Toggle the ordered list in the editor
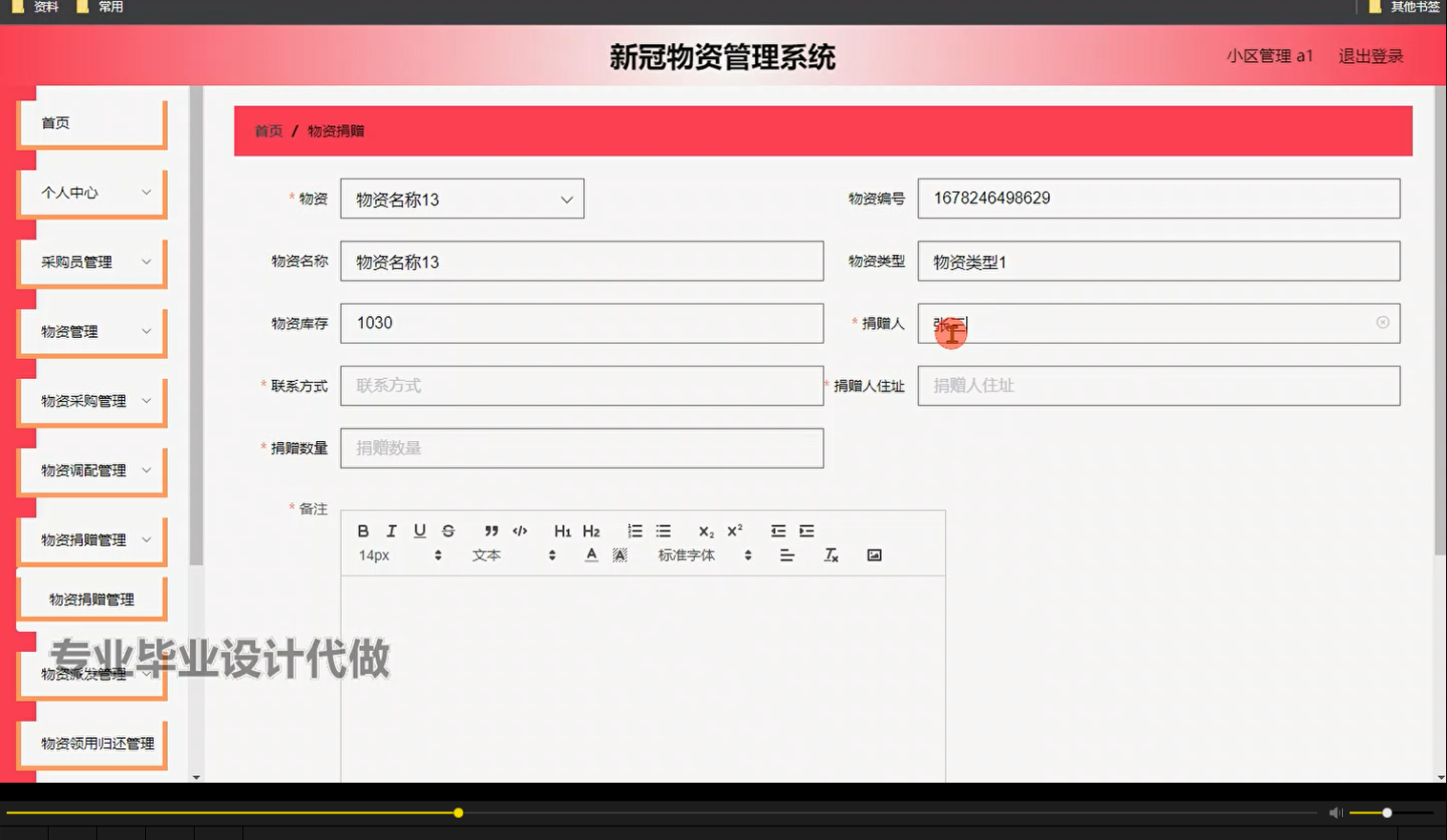This screenshot has width=1447, height=840. [x=634, y=531]
